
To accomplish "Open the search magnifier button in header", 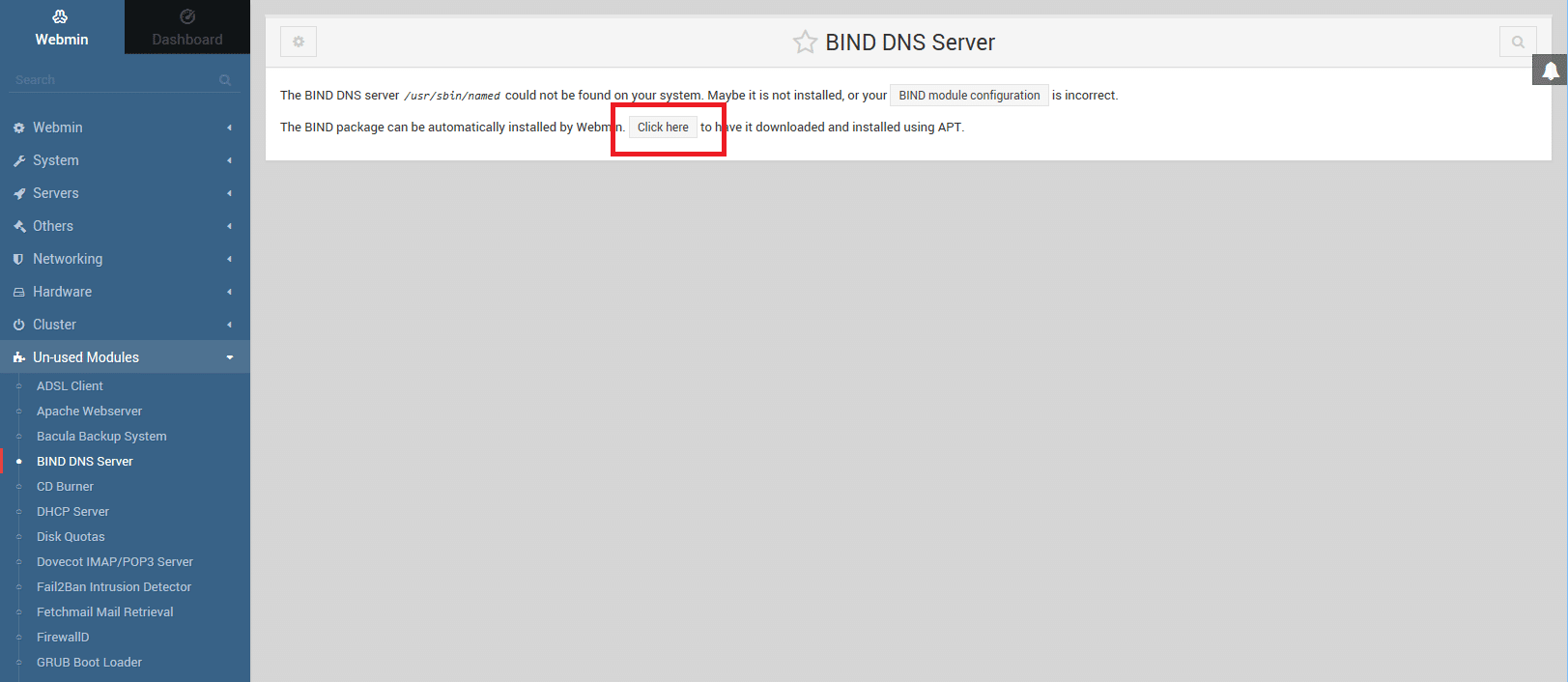I will (1518, 42).
